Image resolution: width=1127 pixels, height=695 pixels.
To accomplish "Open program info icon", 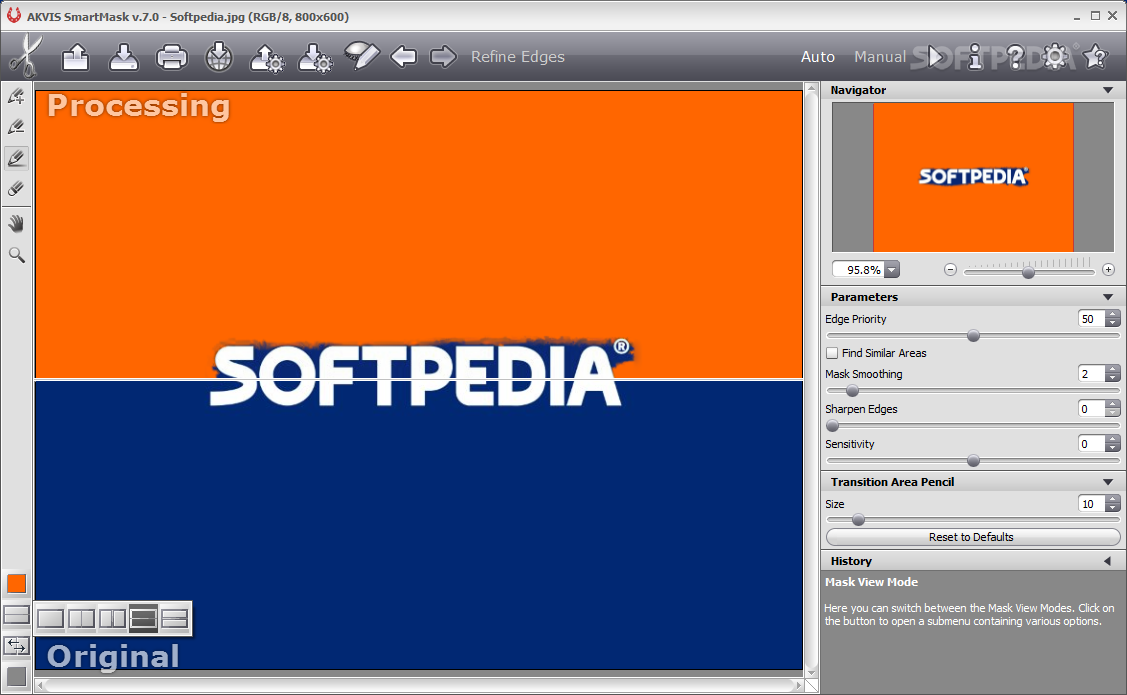I will pos(975,56).
